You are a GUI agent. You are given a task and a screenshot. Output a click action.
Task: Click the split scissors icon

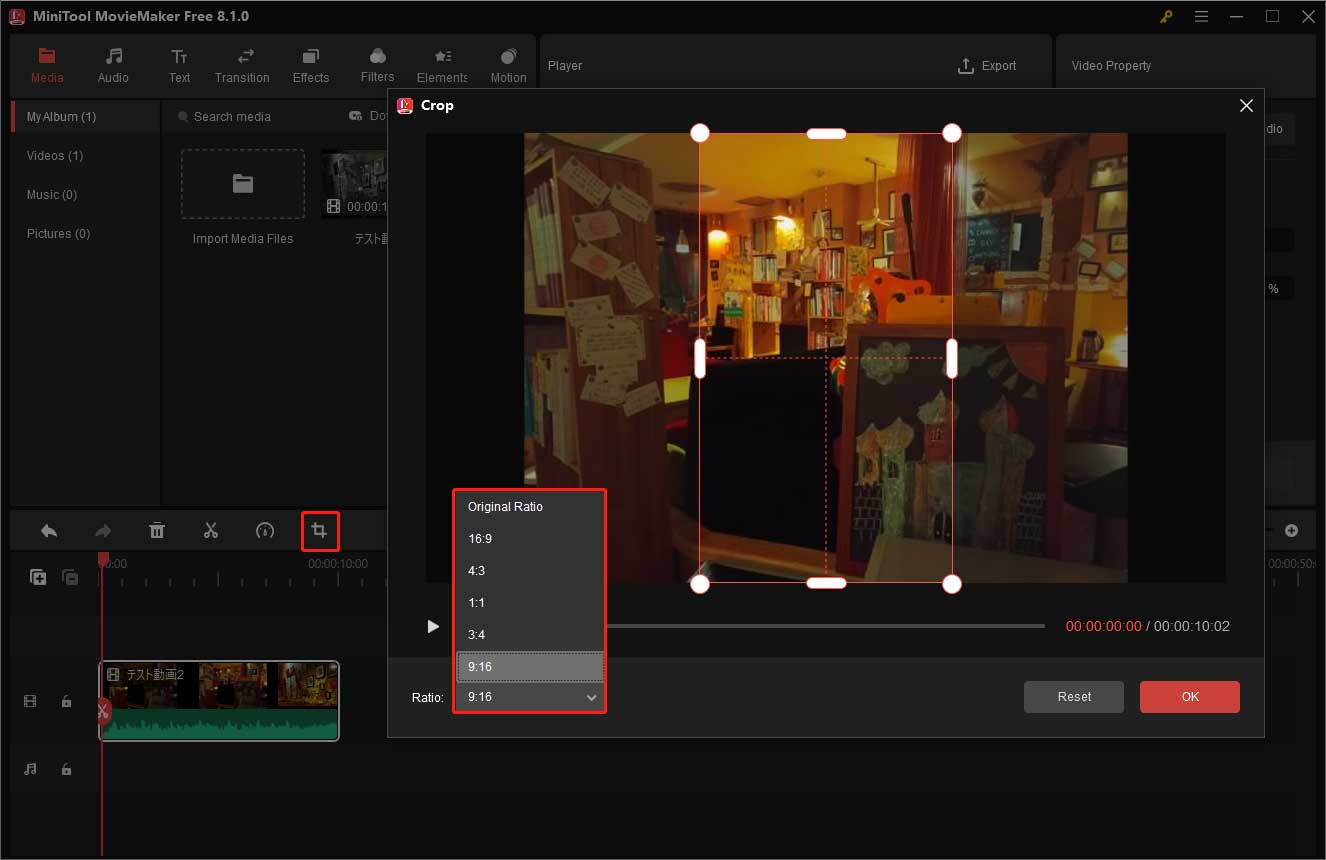210,531
